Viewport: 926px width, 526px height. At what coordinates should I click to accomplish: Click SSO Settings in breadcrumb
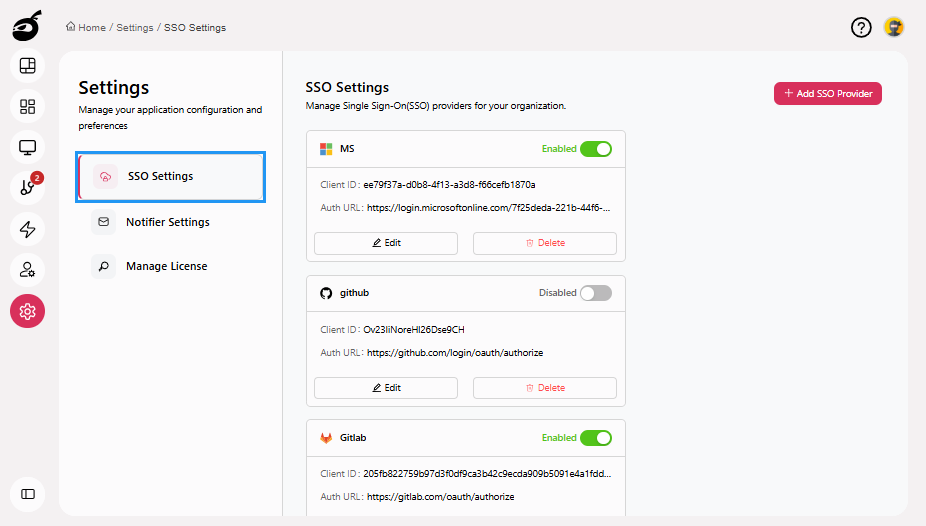tap(195, 28)
